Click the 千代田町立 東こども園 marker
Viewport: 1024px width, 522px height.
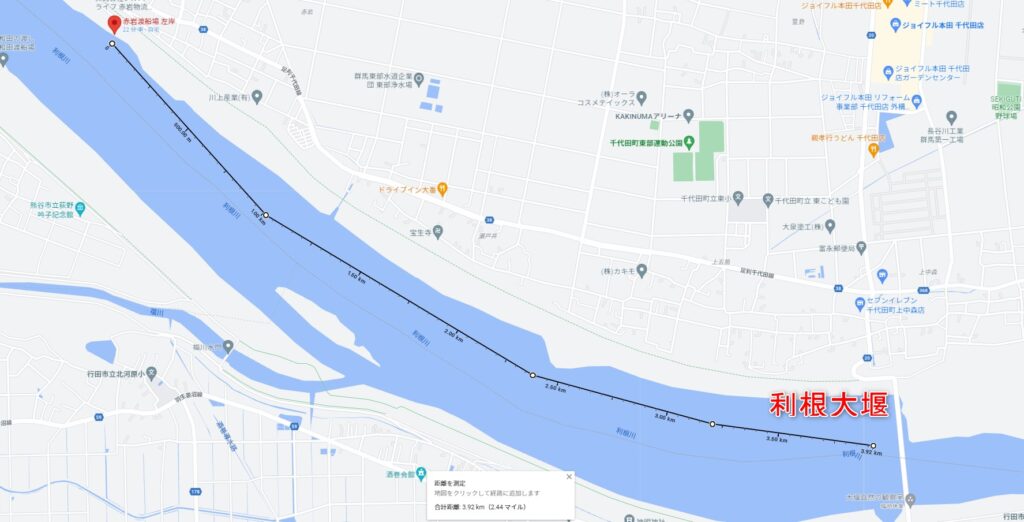pos(769,201)
